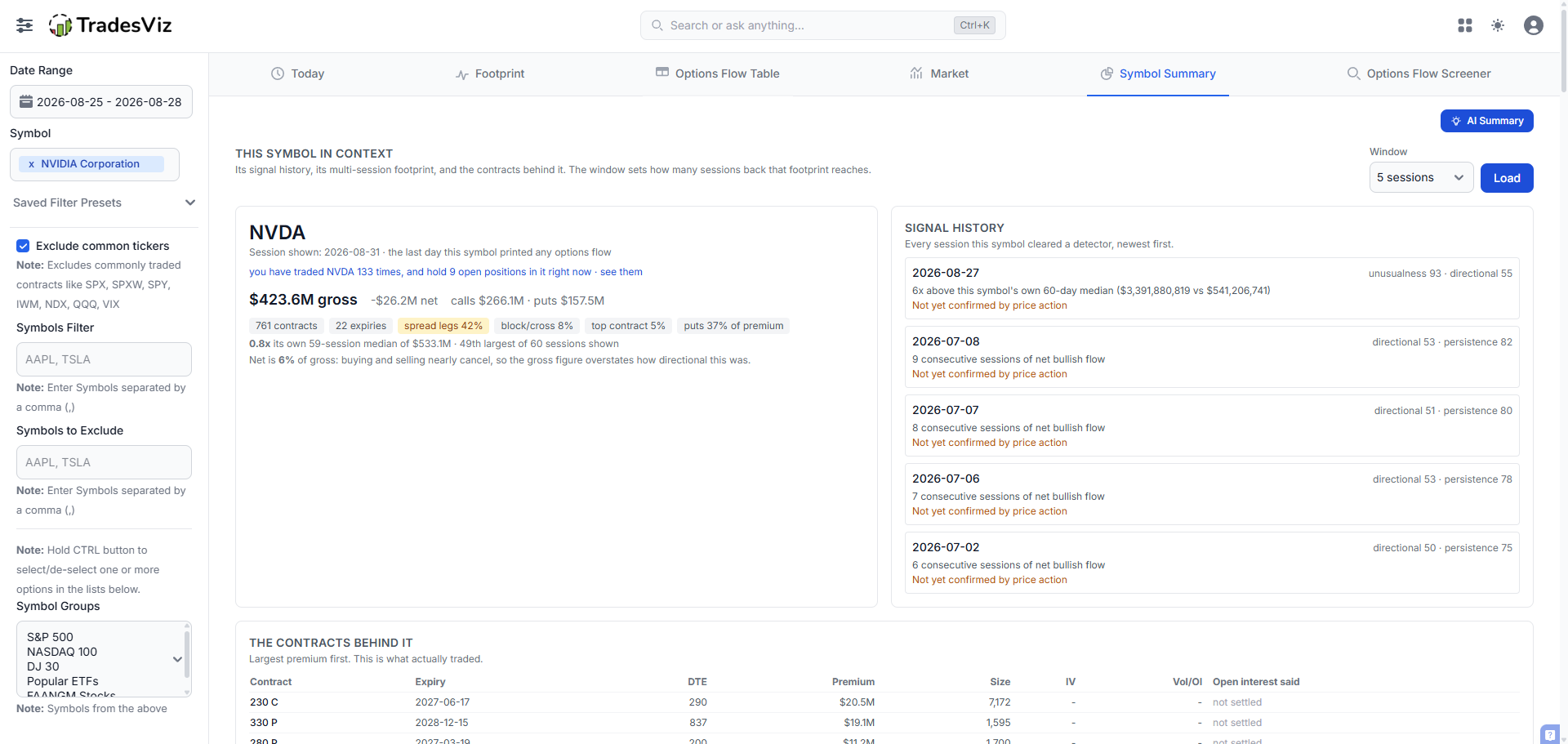Viewport: 1568px width, 744px height.
Task: Sort by the DTE column header
Action: click(x=697, y=682)
